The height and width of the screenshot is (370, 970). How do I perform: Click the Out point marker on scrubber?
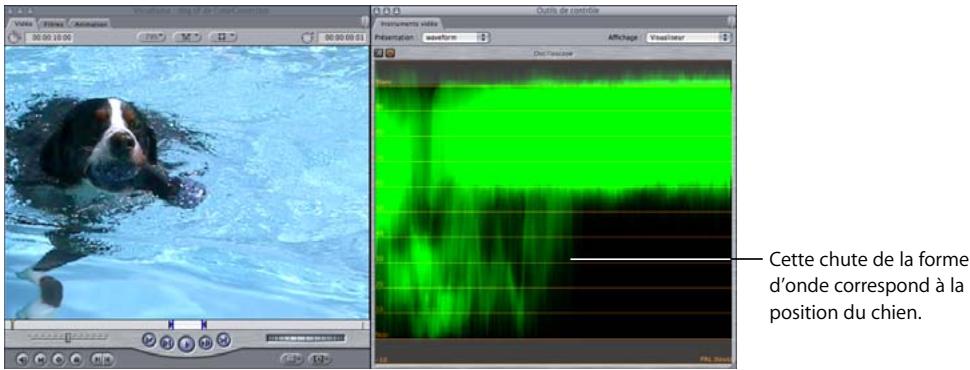[204, 324]
